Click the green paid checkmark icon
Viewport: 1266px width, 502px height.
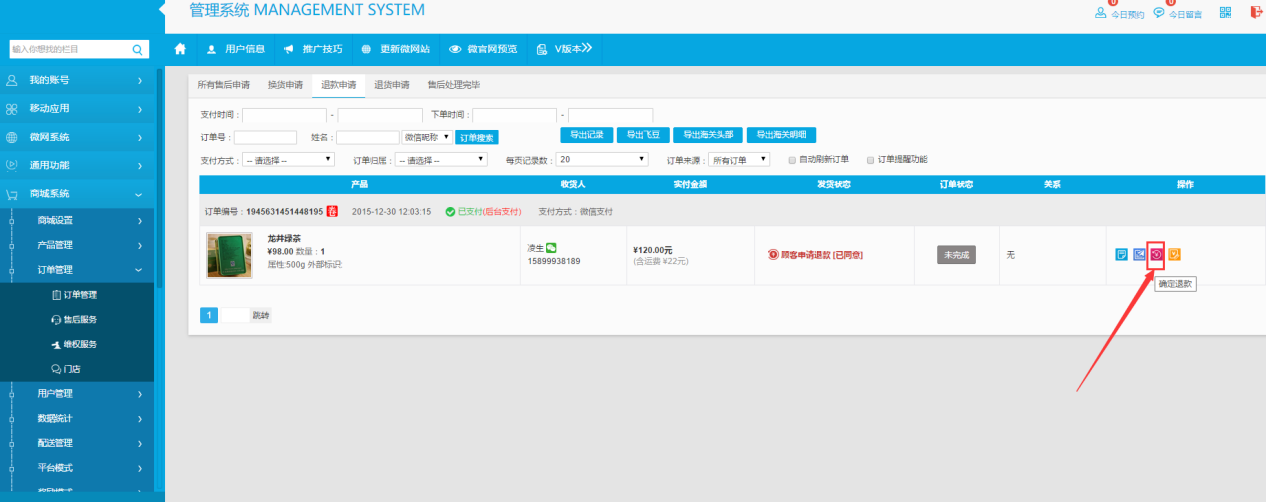pos(450,211)
